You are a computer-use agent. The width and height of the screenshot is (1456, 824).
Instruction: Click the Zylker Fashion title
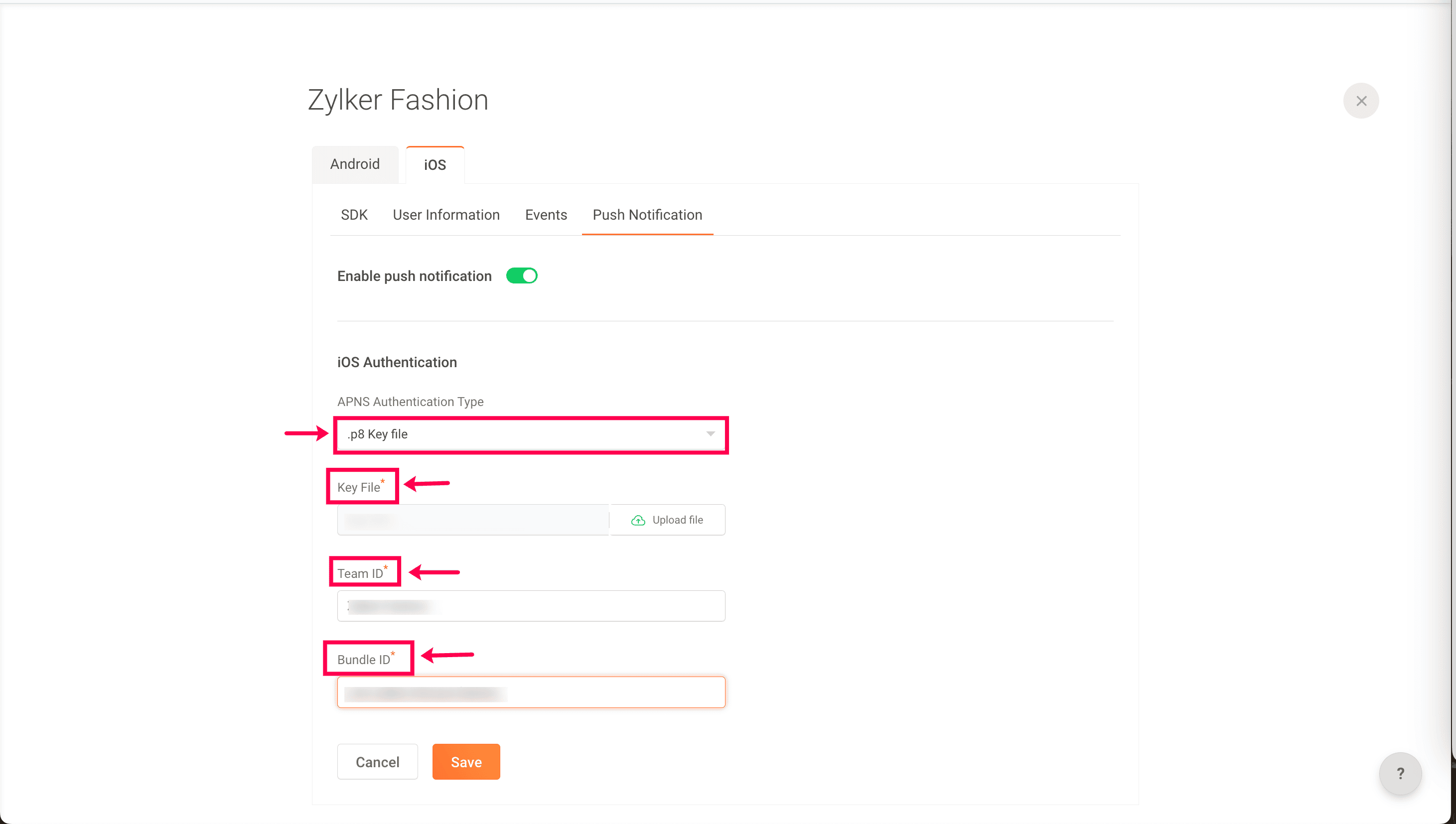tap(398, 100)
